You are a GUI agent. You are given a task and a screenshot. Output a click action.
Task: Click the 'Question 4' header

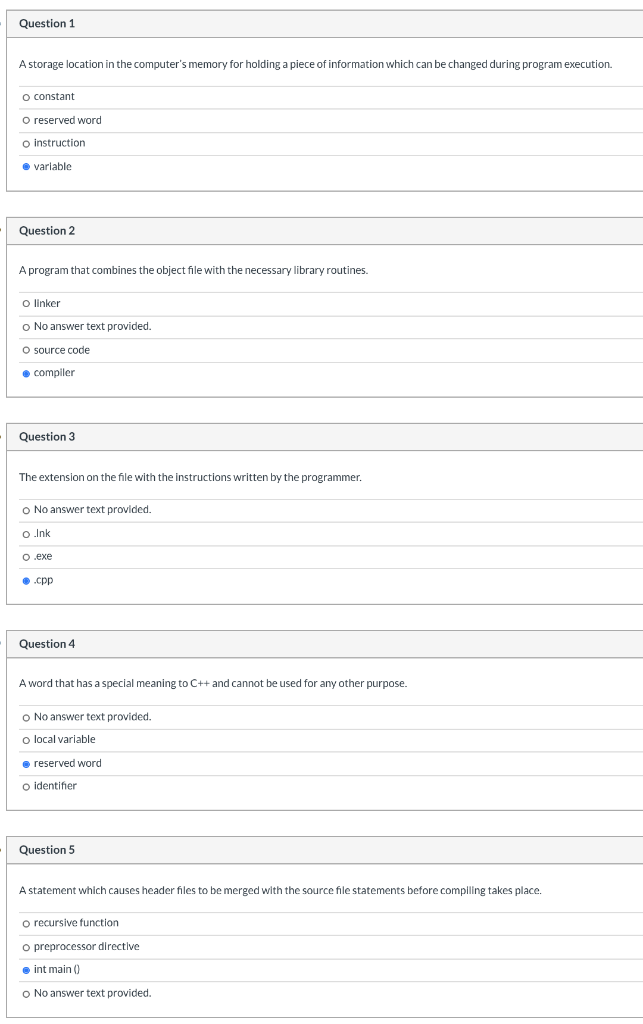click(47, 644)
